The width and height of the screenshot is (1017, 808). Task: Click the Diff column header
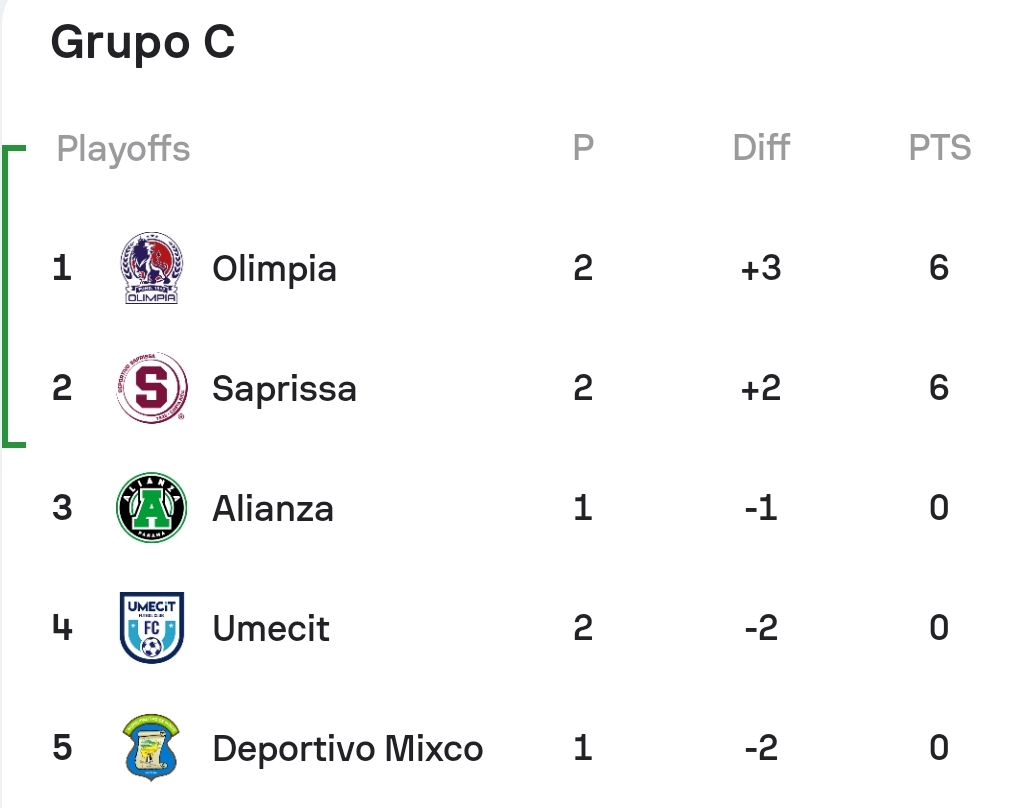click(x=761, y=147)
